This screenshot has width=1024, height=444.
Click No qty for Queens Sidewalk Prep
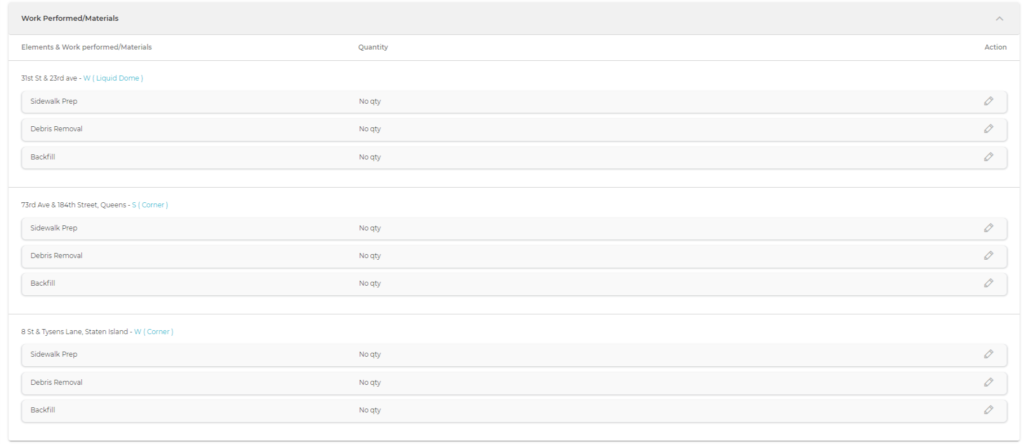coord(370,228)
